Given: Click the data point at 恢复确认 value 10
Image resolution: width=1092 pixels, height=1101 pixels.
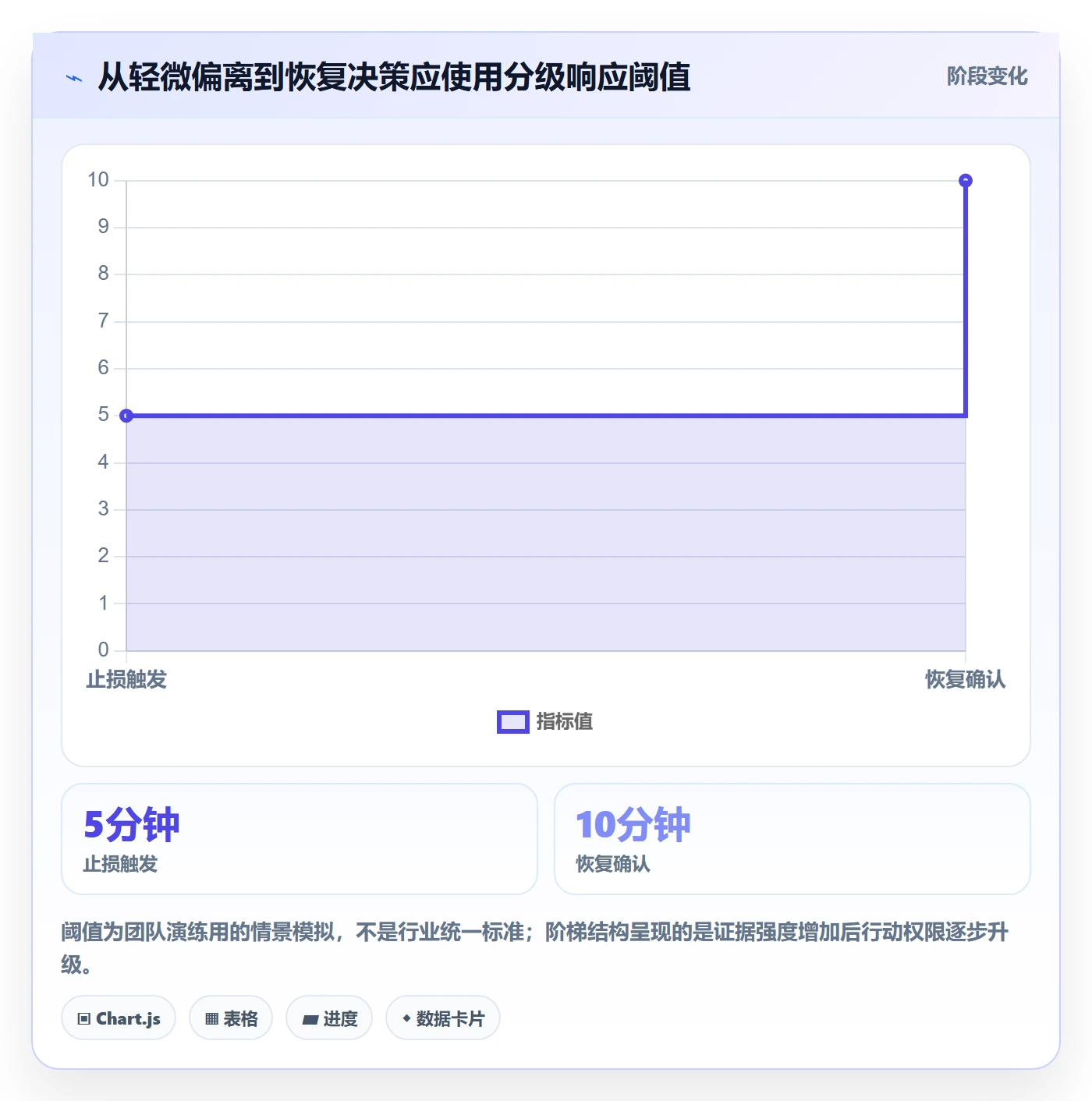Looking at the screenshot, I should click(x=966, y=181).
